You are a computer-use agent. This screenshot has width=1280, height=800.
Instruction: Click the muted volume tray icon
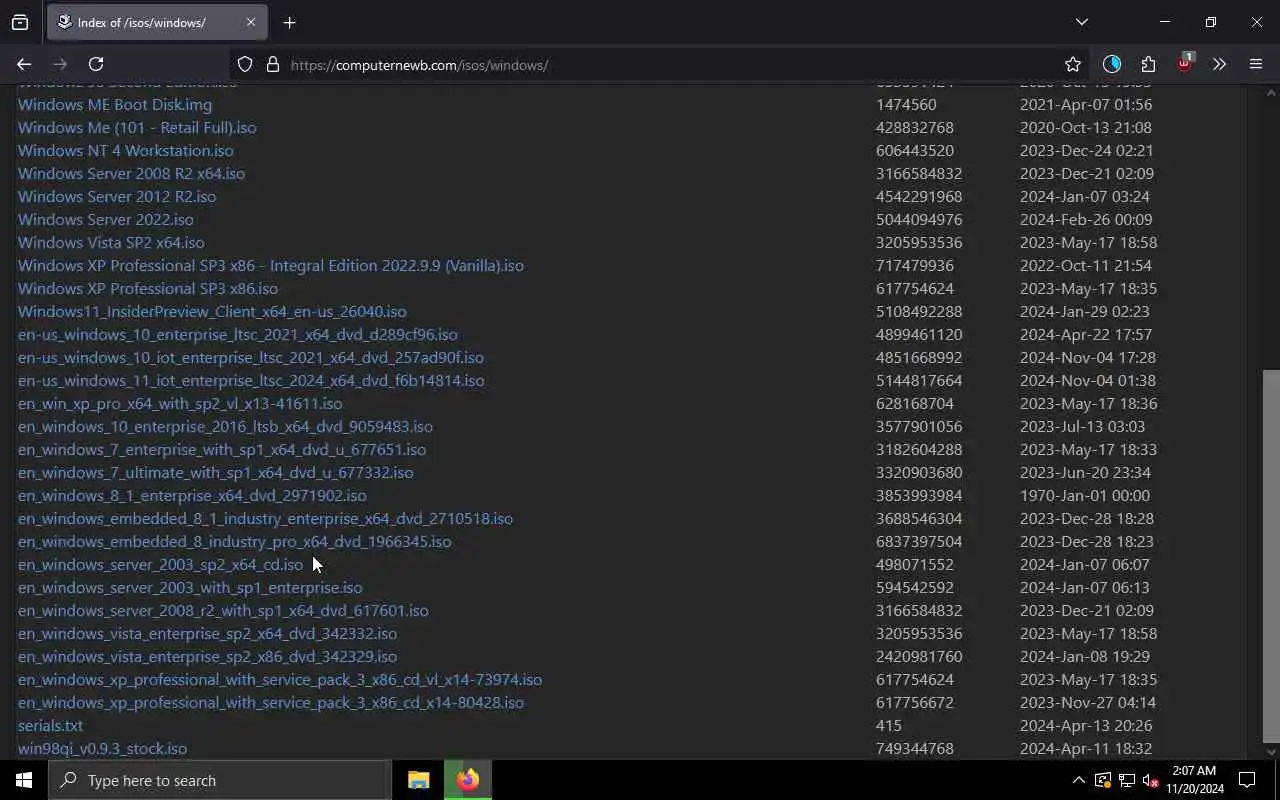click(x=1150, y=780)
